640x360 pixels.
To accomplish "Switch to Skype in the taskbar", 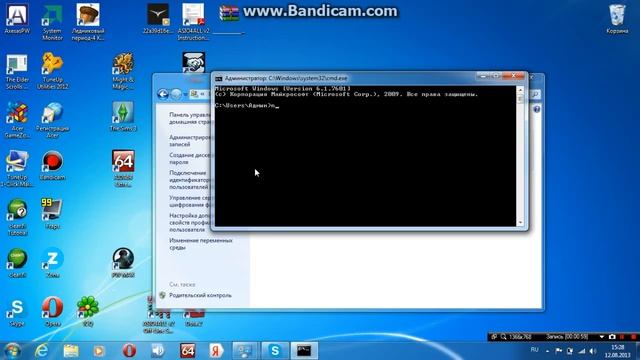I will click(x=275, y=351).
